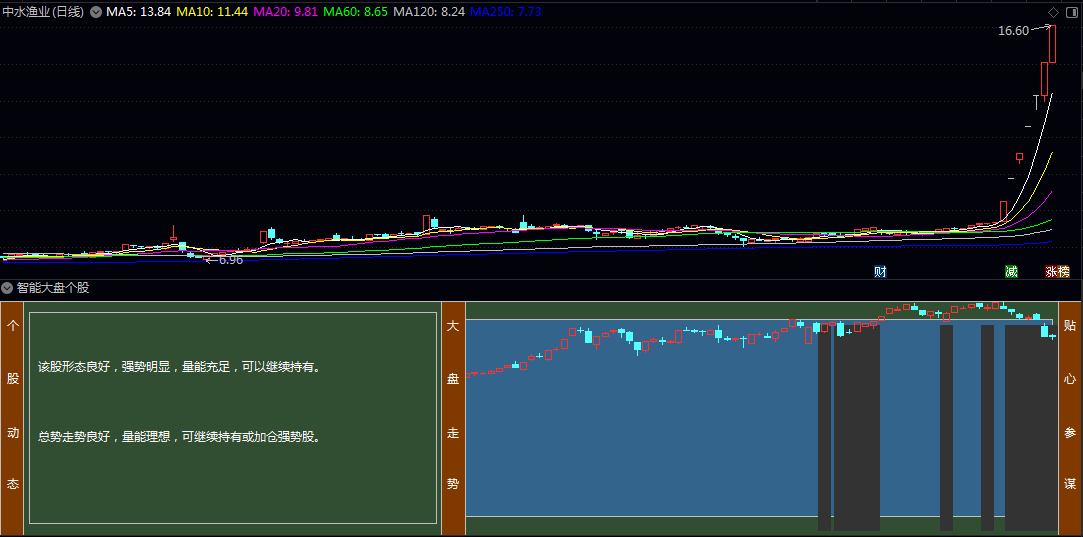Click the diamond marker icon in chart corner
The image size is (1083, 537).
click(1053, 12)
